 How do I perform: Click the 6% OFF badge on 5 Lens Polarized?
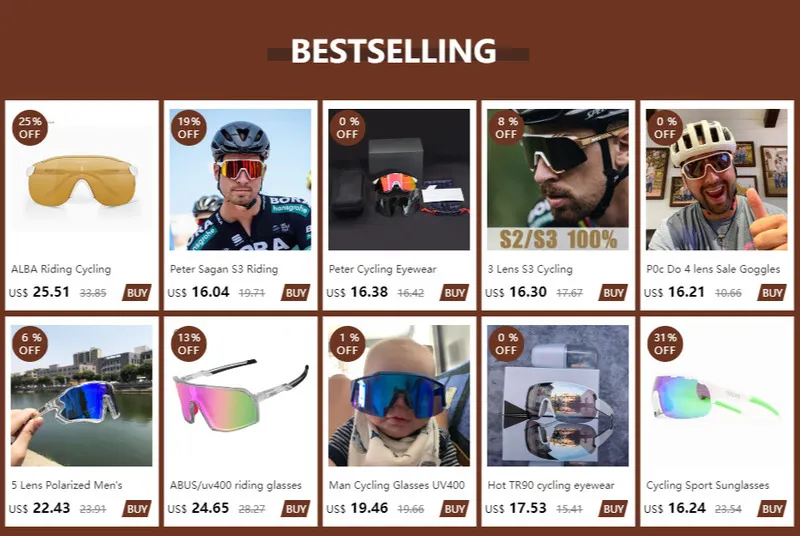30,344
